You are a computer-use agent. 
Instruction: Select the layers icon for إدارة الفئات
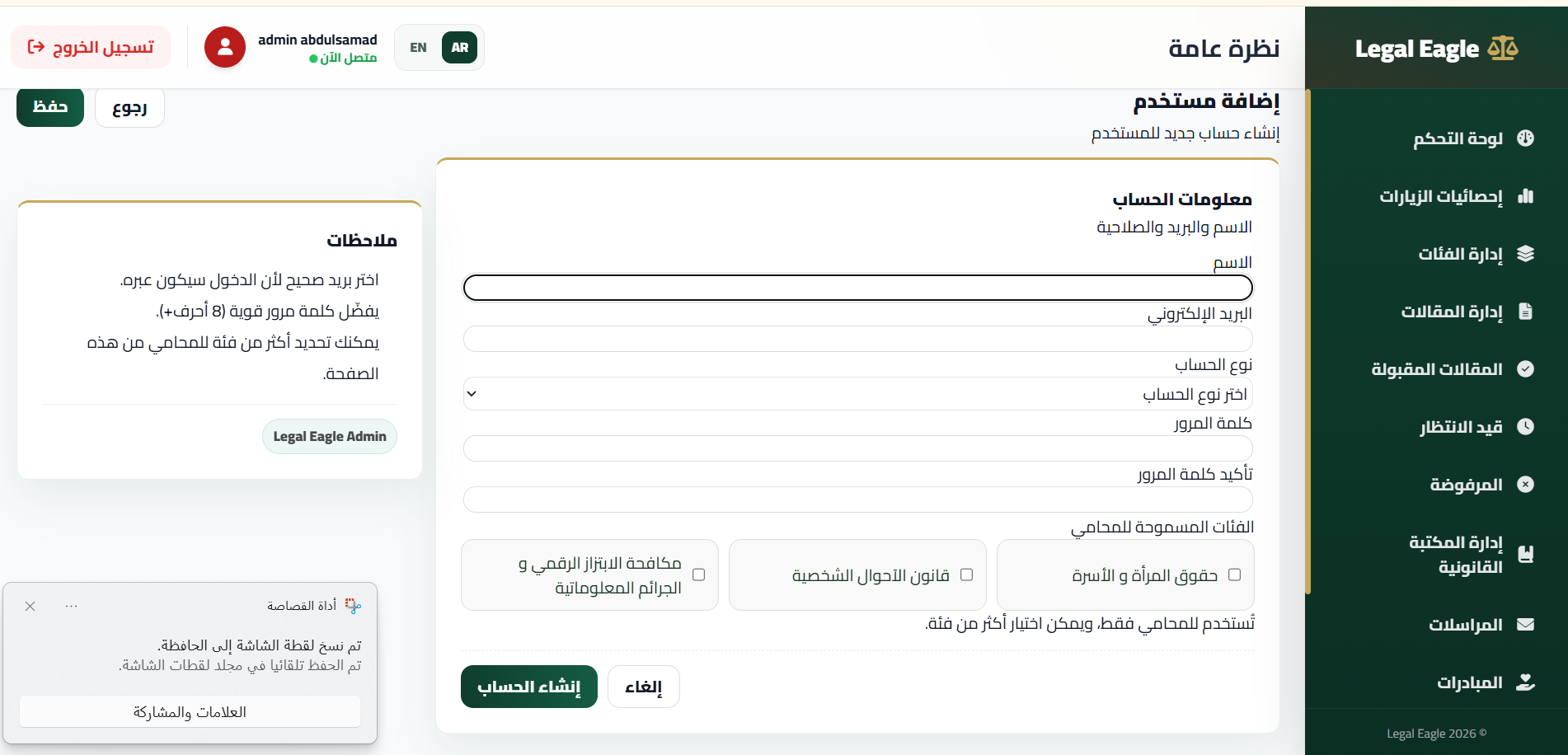point(1525,254)
